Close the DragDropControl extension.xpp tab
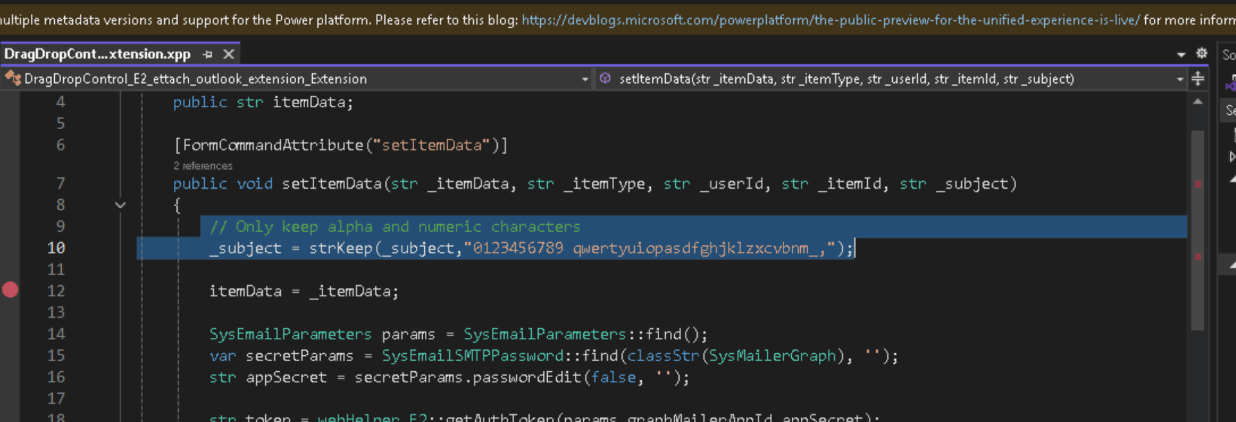Screen dimensions: 1236x422 point(228,55)
